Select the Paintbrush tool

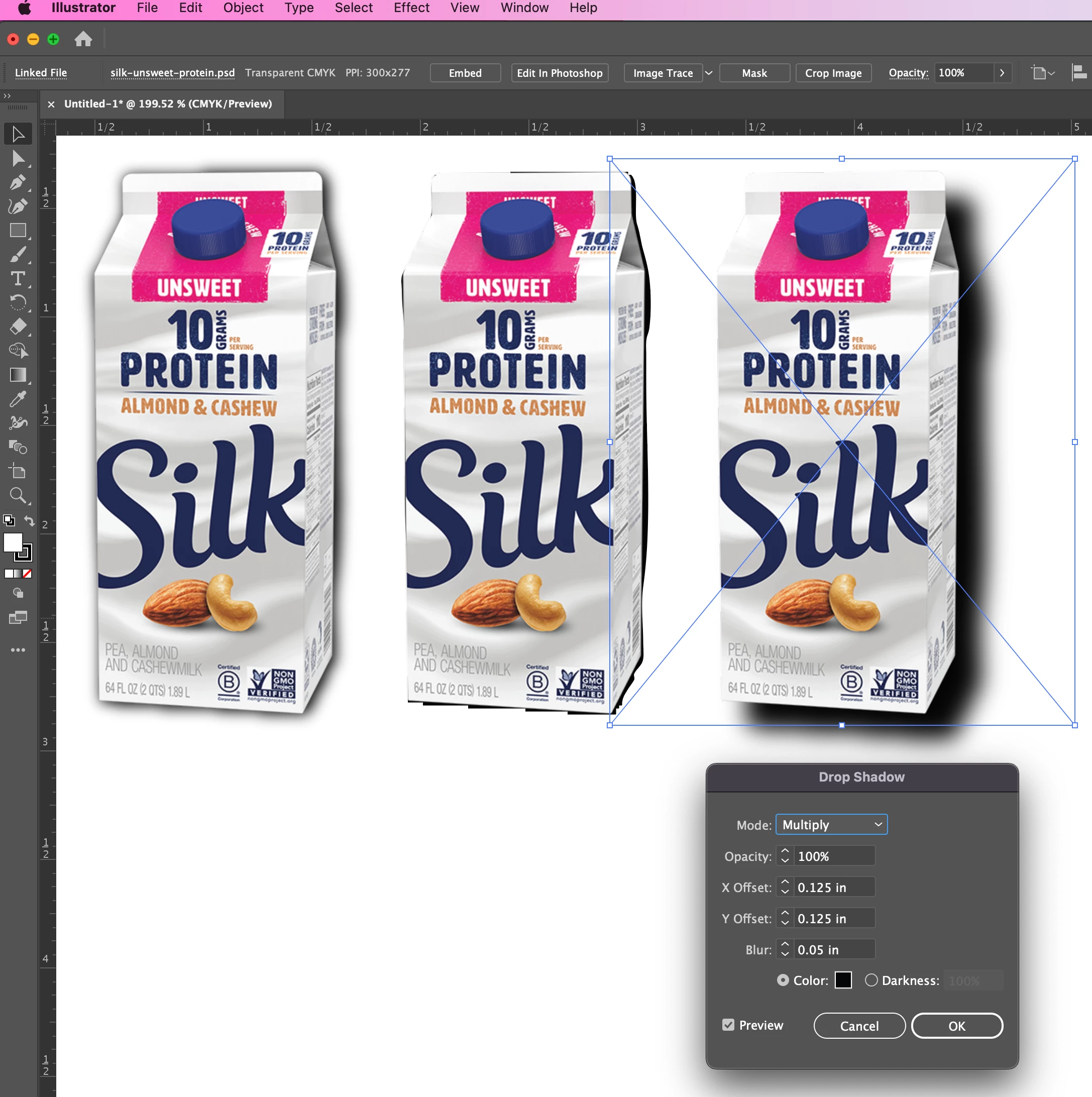coord(18,255)
